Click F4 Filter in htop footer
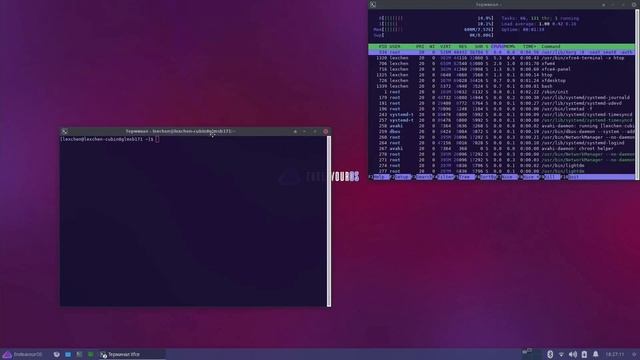The width and height of the screenshot is (640, 360). [445, 177]
